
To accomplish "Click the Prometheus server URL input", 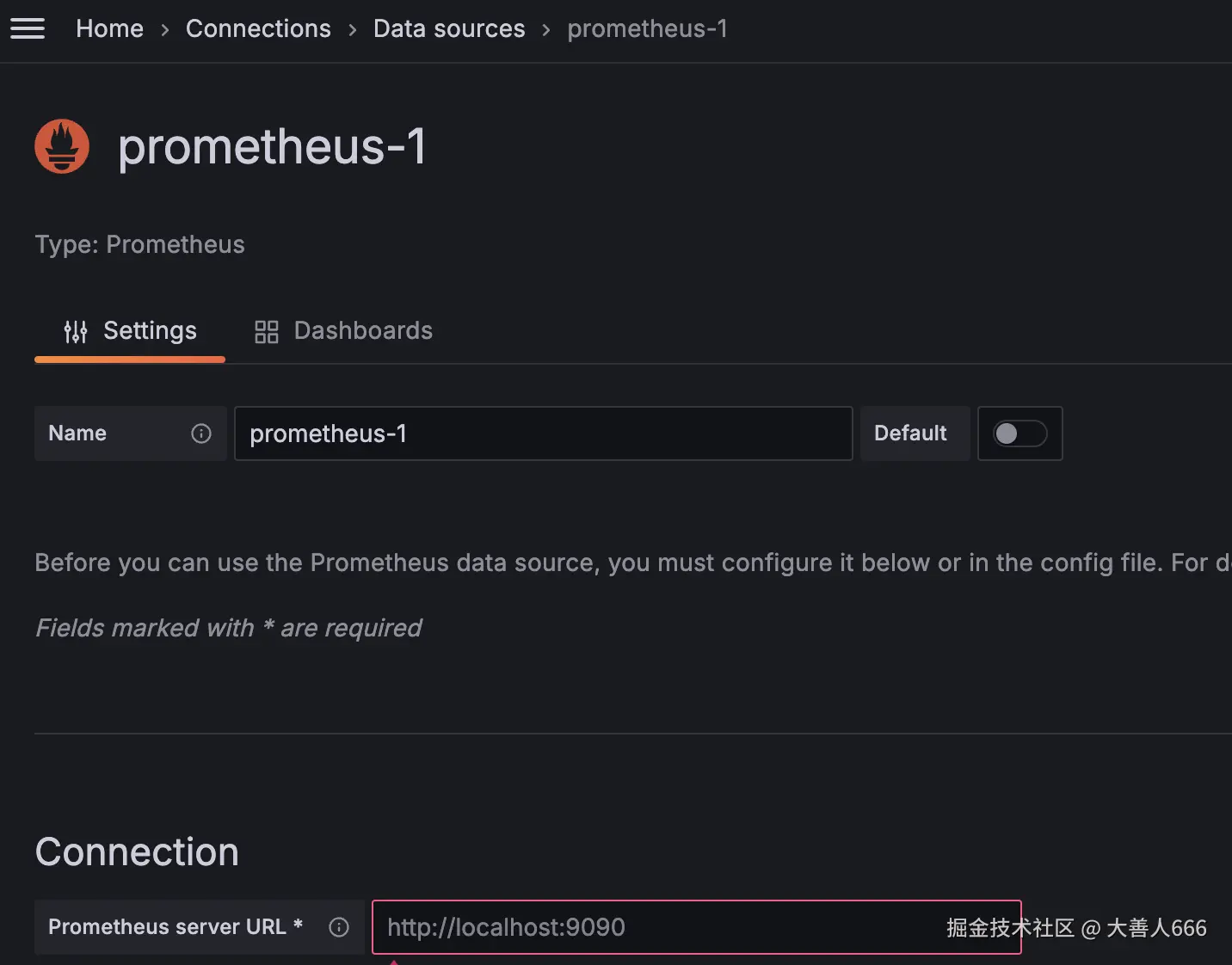I will [x=654, y=927].
